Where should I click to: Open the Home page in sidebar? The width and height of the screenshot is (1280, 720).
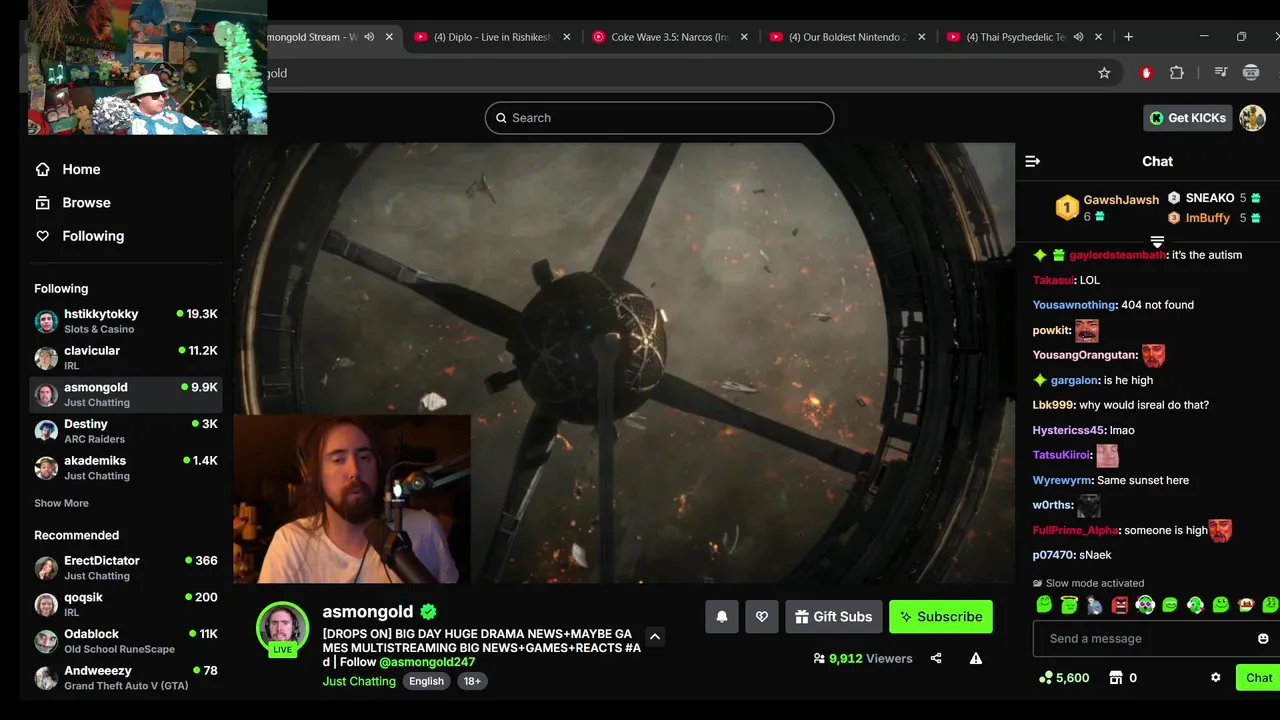pos(68,169)
